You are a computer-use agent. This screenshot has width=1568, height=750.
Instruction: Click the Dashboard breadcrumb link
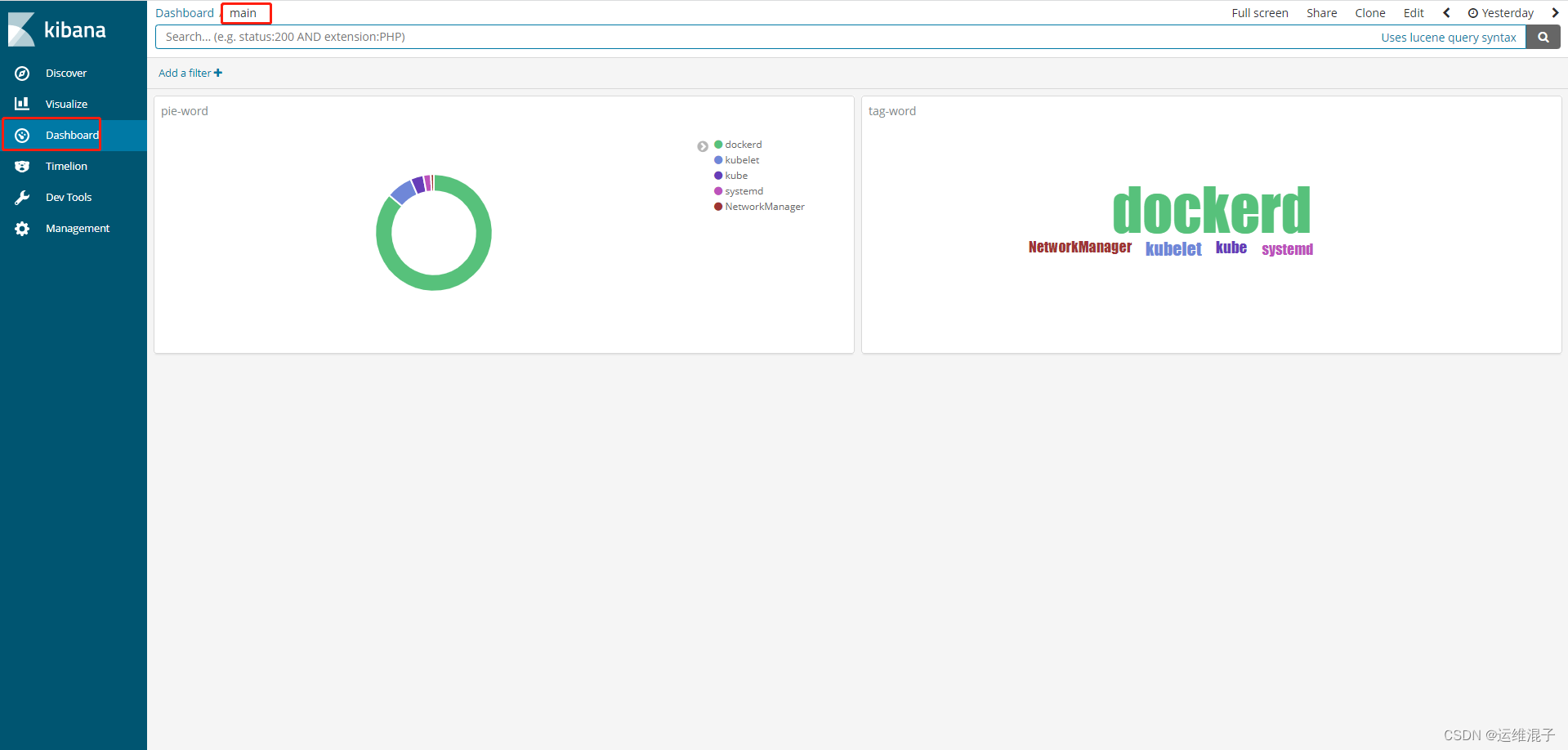[x=185, y=13]
